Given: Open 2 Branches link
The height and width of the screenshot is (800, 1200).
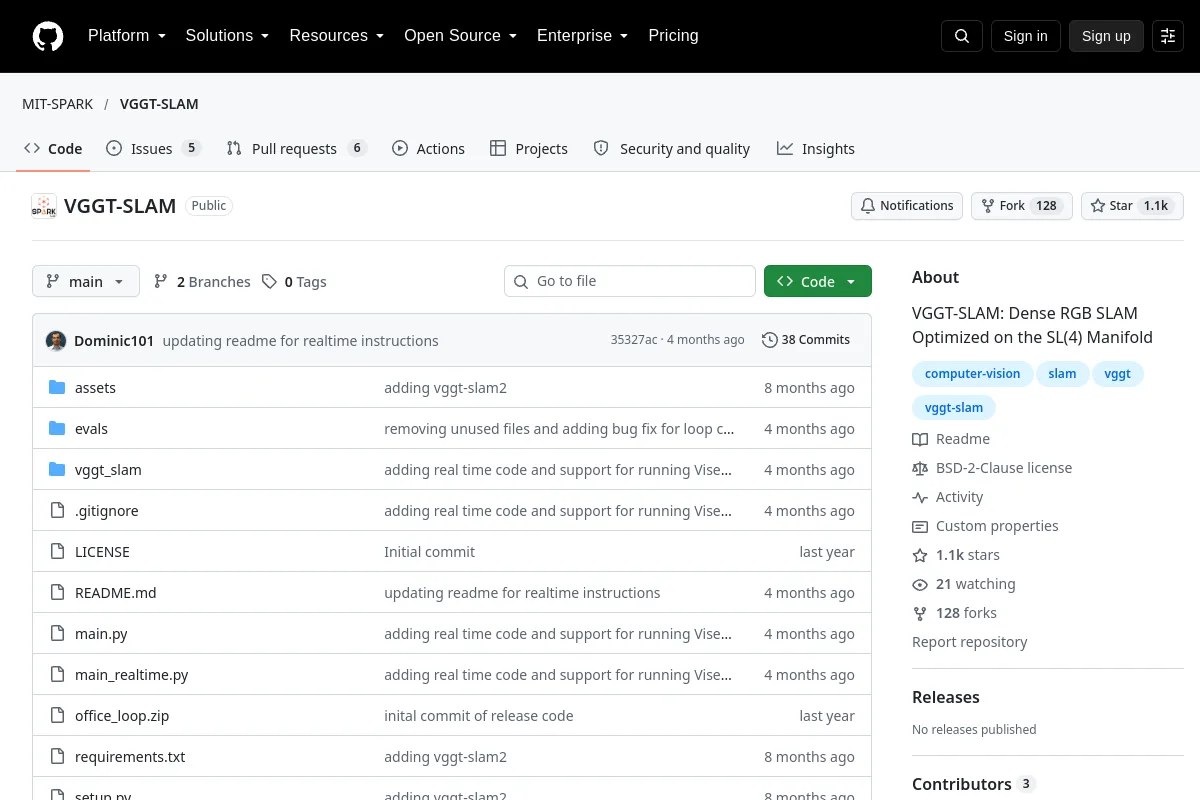Looking at the screenshot, I should click(x=202, y=282).
